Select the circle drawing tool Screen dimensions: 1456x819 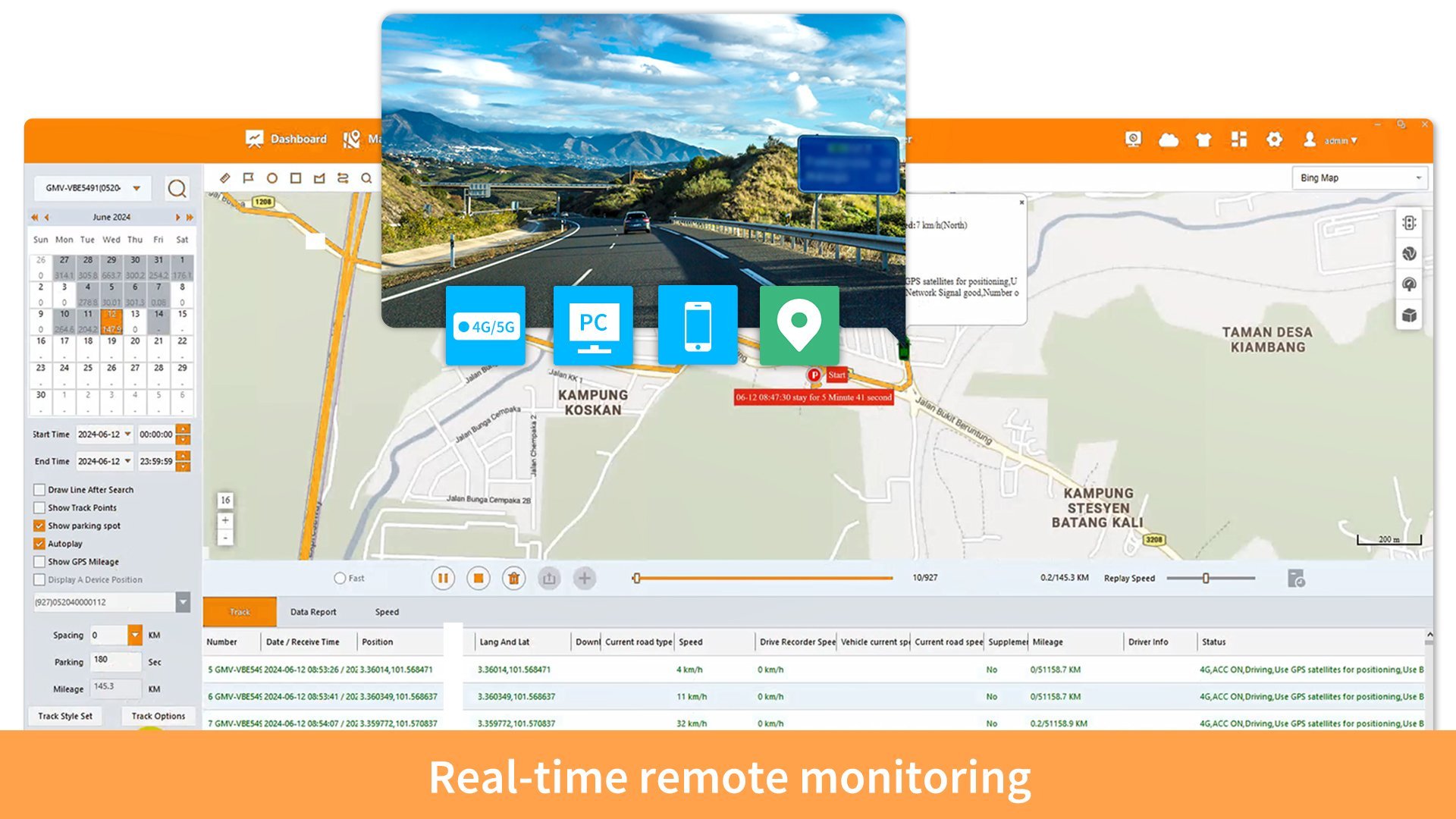pos(271,178)
